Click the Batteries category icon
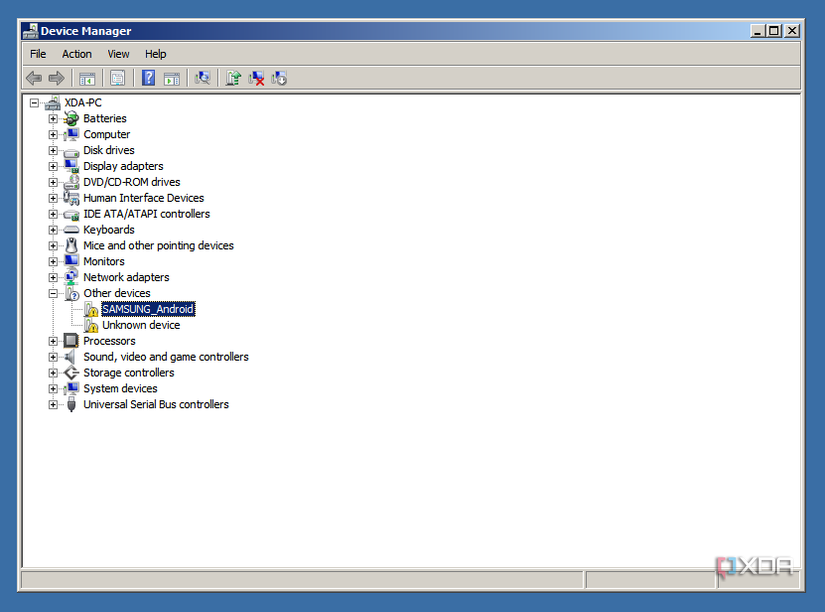Screen dimensions: 825x612 tap(71, 118)
